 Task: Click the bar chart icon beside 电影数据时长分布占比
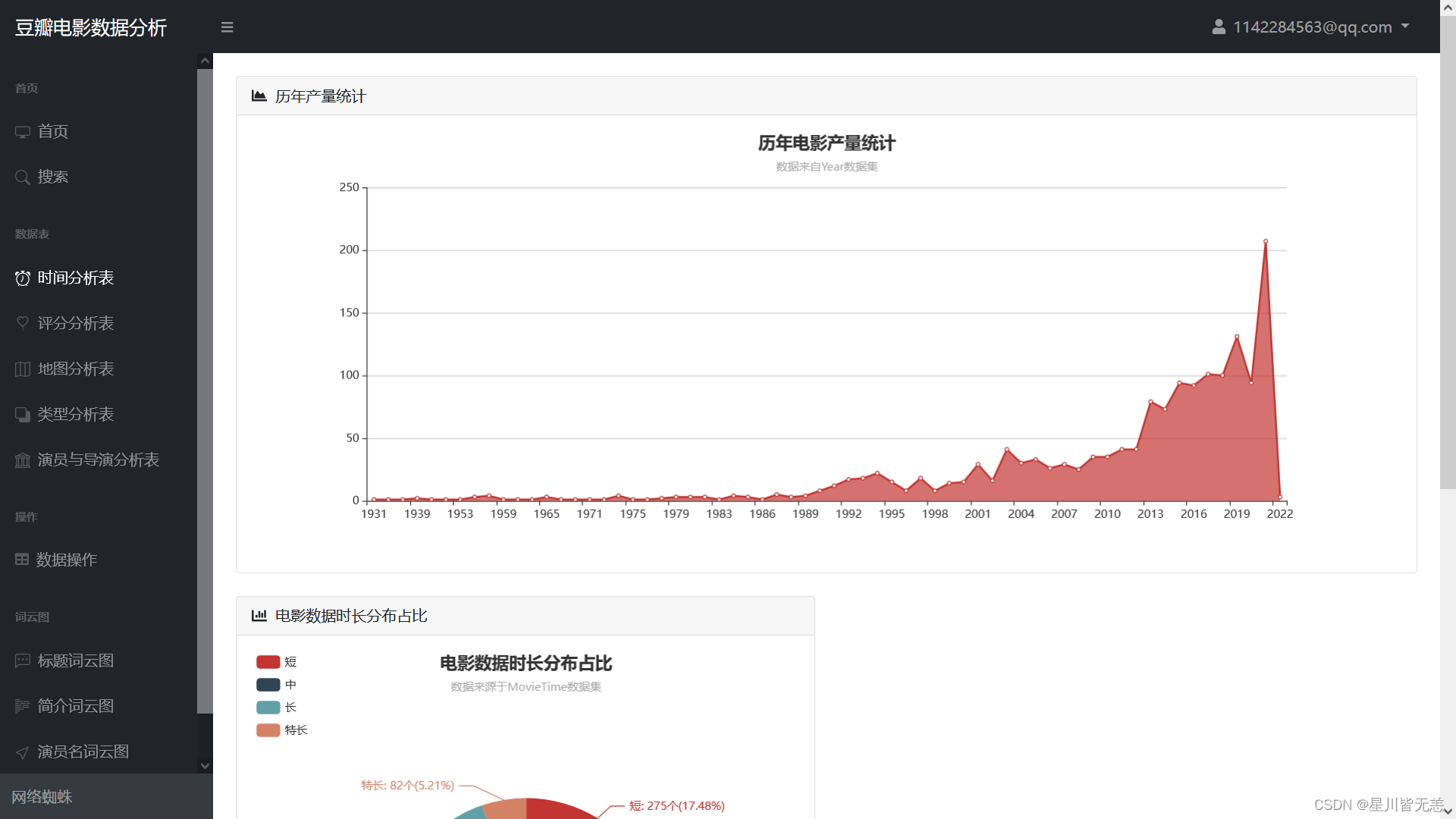[x=259, y=615]
